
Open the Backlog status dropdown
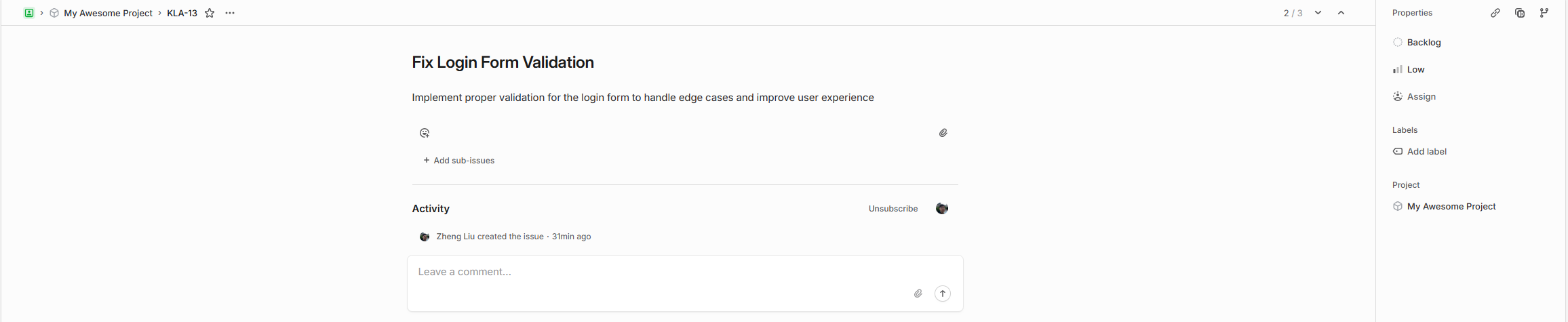coord(1423,42)
